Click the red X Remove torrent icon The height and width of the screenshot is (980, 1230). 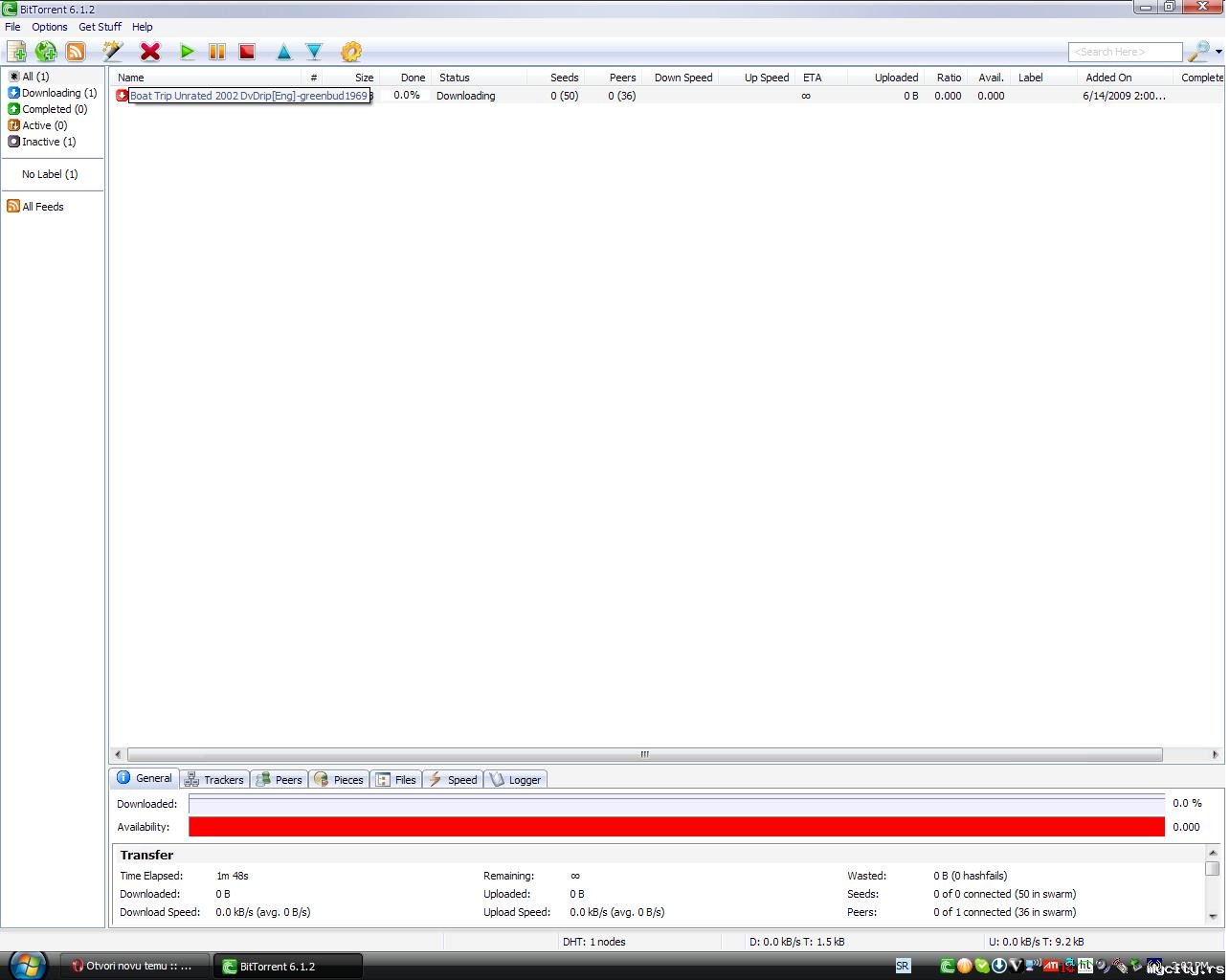tap(150, 52)
